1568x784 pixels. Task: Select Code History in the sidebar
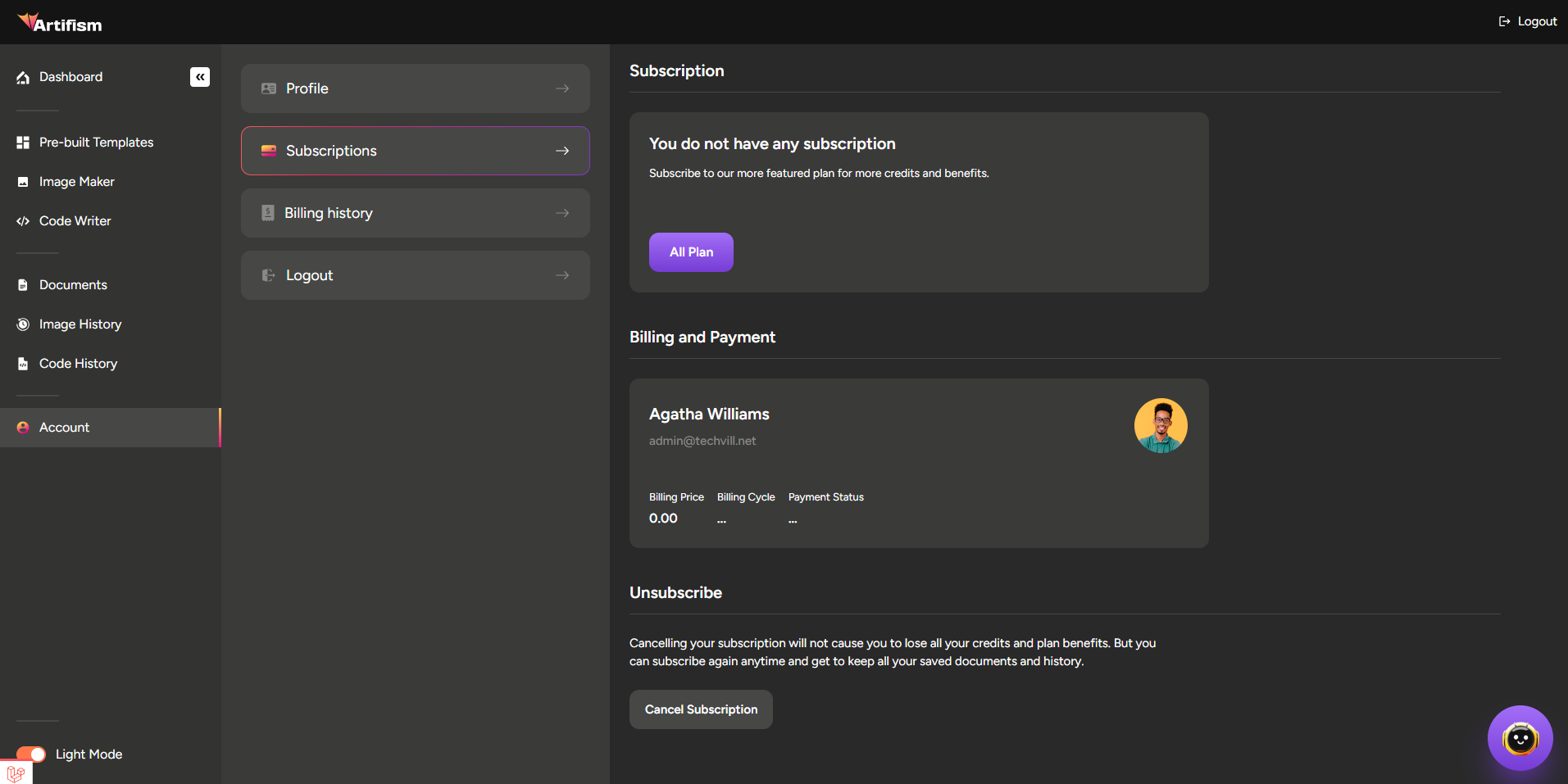78,364
